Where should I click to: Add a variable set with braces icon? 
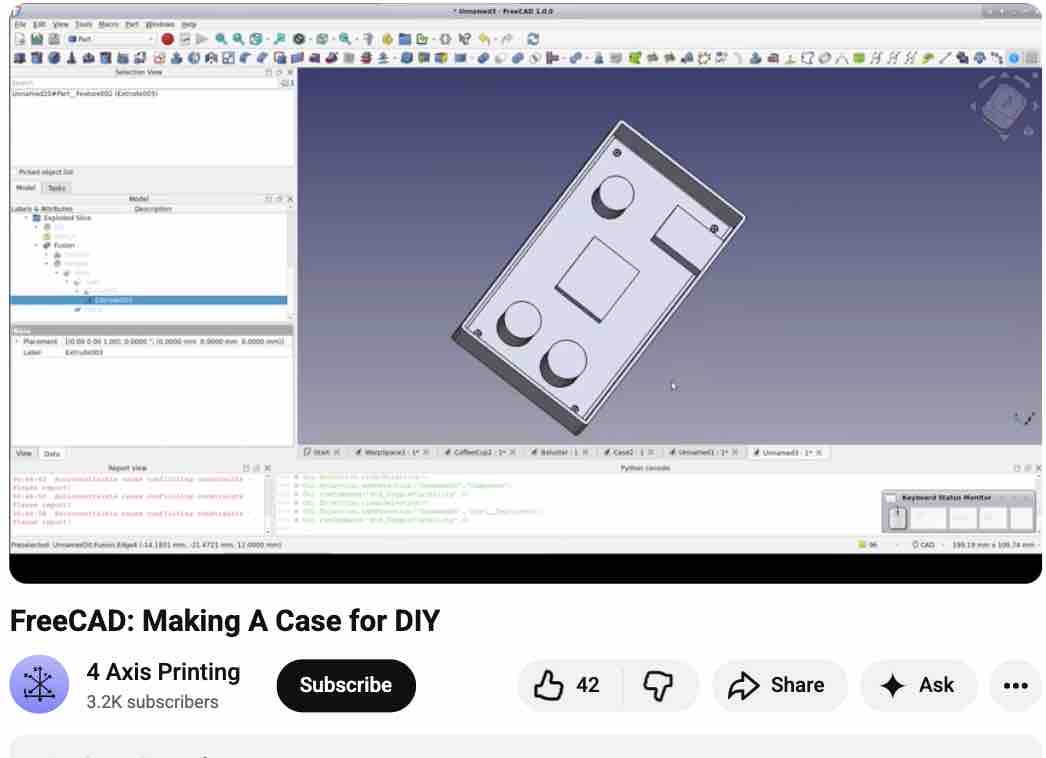coord(445,39)
